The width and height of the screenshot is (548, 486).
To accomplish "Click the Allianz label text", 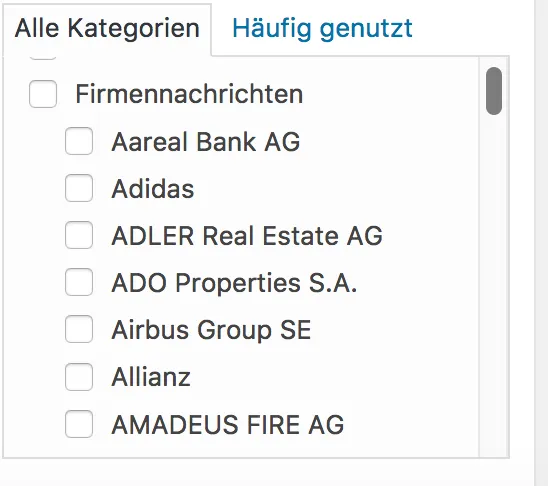I will click(151, 377).
